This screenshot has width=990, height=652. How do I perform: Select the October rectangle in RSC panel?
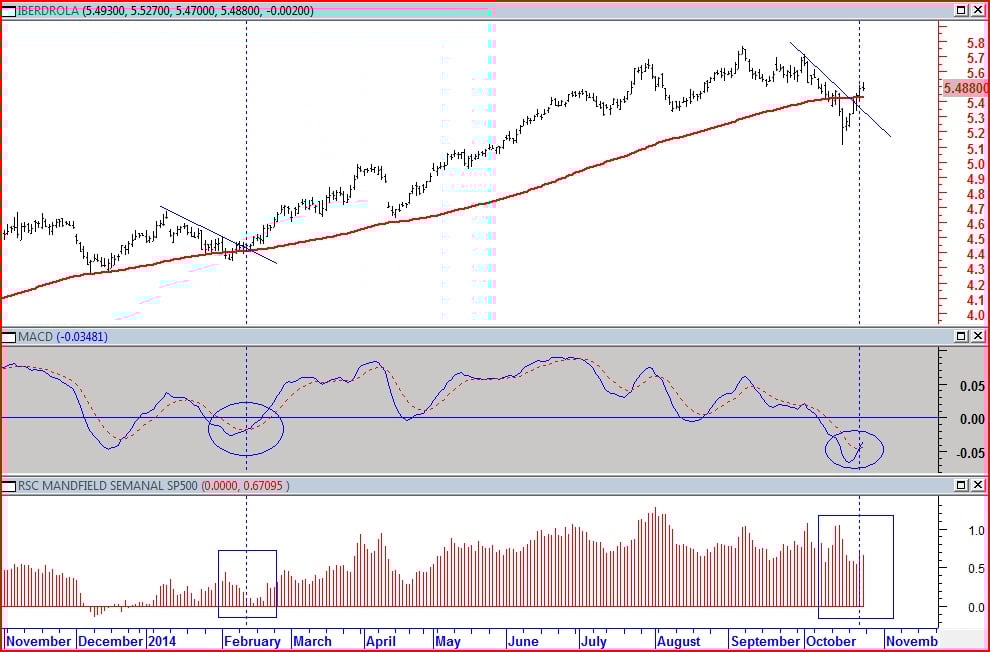coord(856,567)
